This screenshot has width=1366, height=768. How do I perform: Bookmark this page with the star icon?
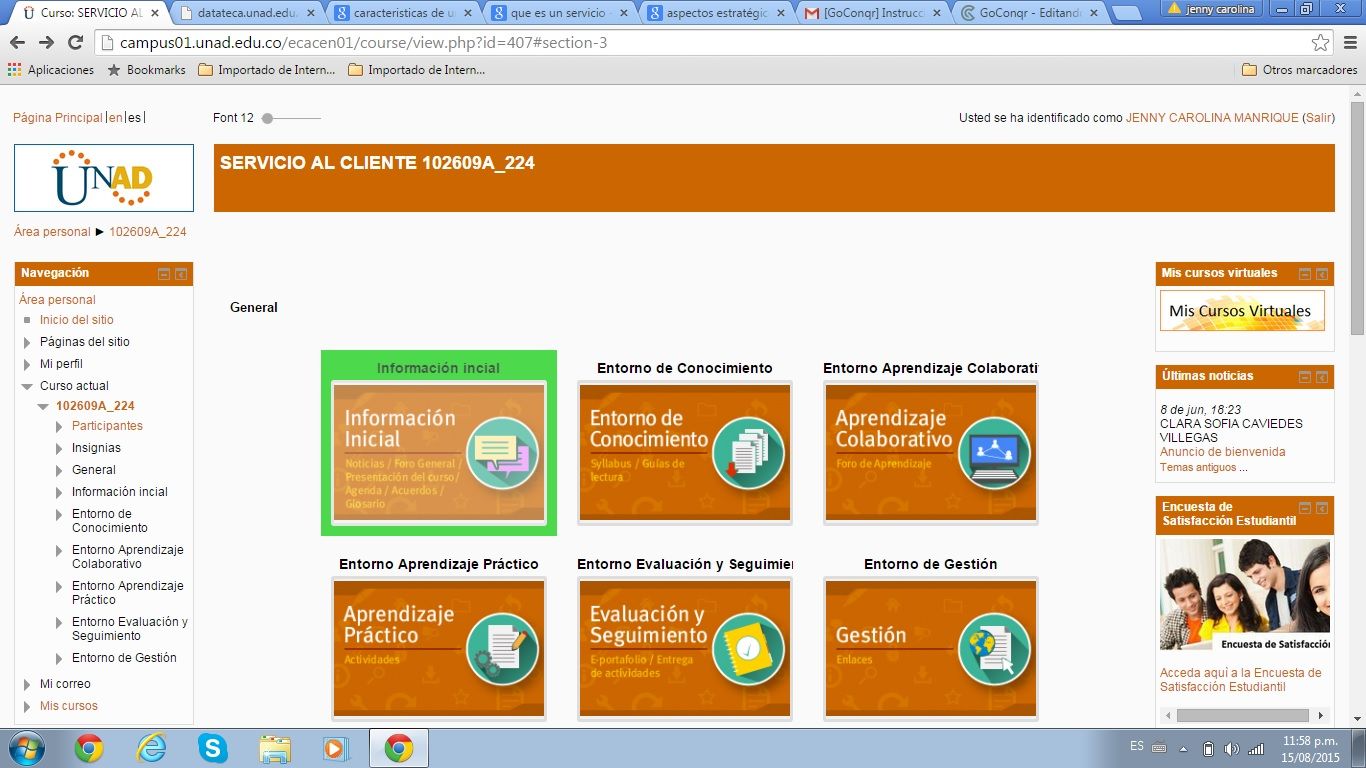tap(1320, 43)
